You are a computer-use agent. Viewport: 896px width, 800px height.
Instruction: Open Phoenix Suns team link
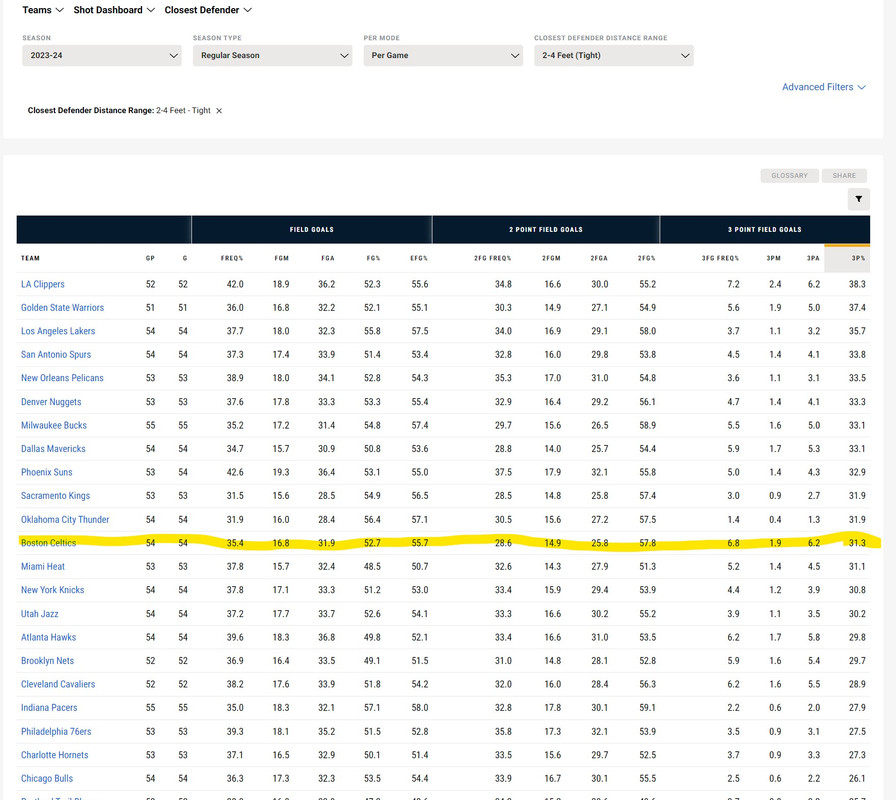47,472
